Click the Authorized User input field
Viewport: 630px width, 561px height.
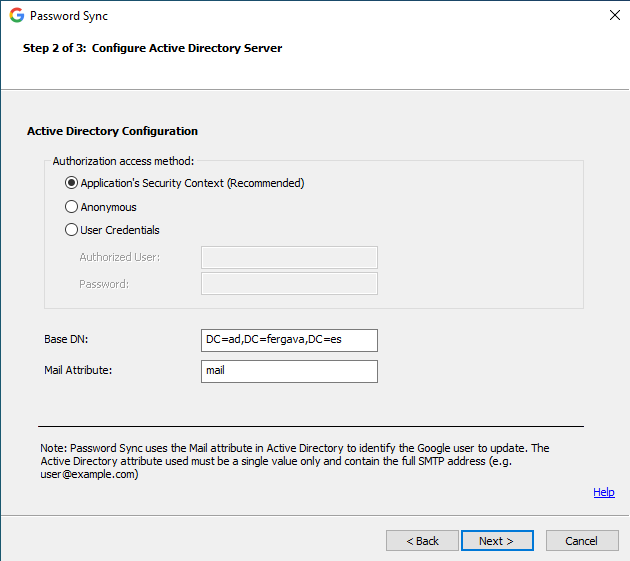(x=289, y=257)
